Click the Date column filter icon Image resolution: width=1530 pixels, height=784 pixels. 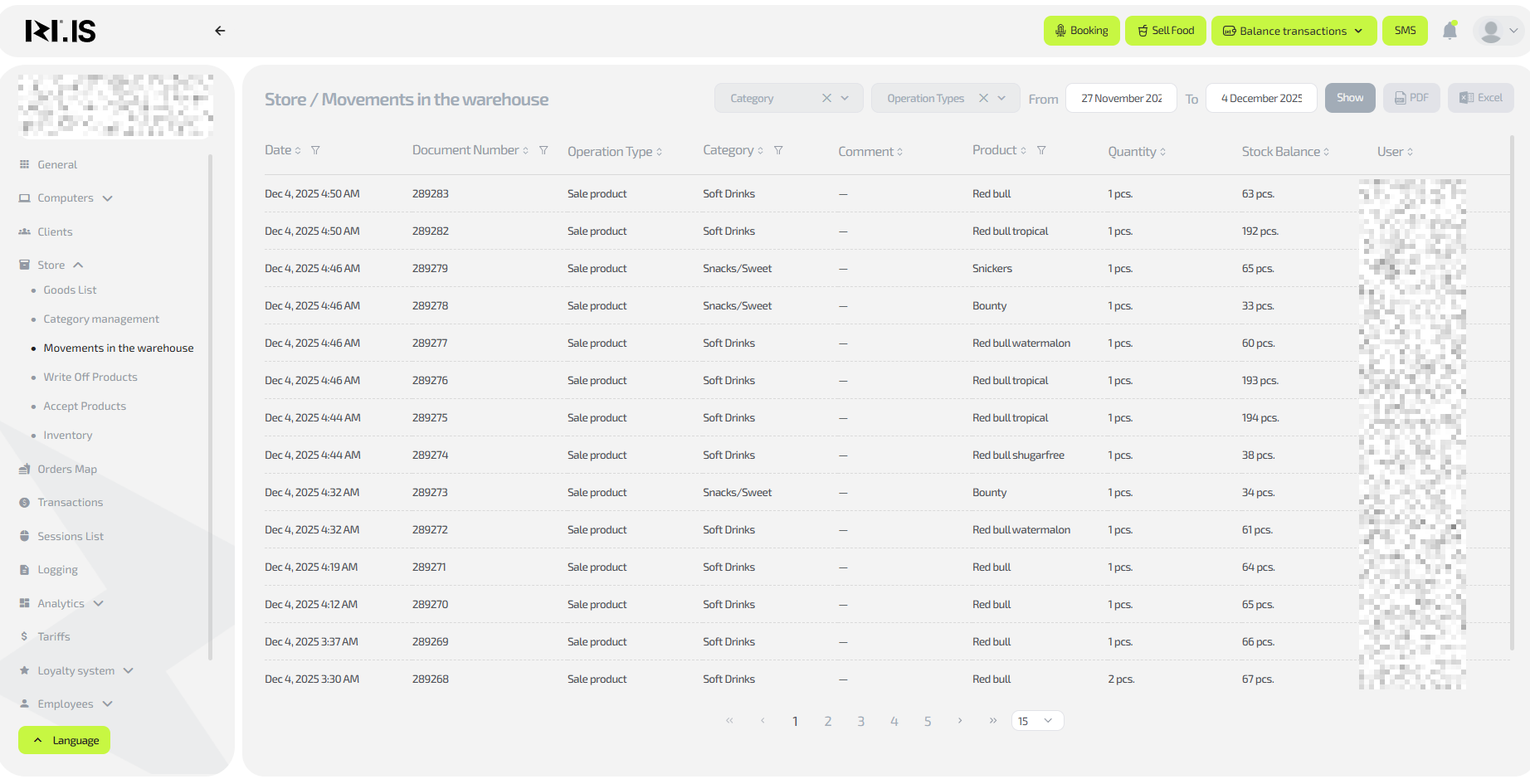tap(315, 150)
